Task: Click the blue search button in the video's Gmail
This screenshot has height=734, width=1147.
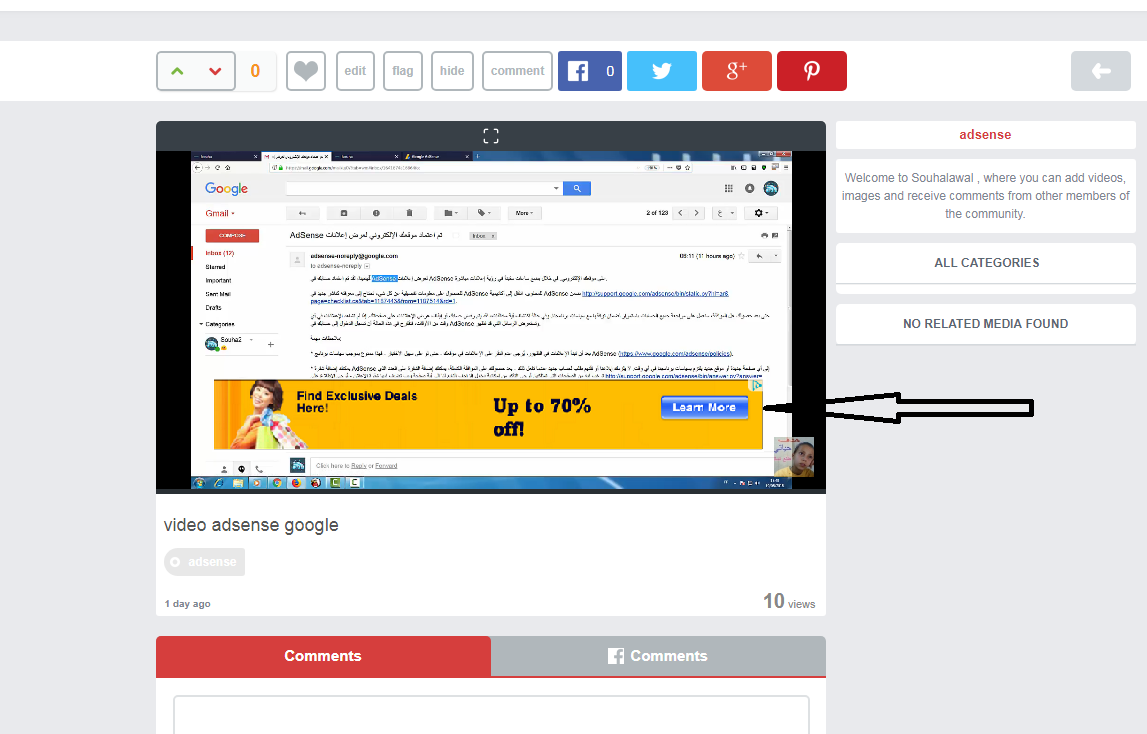Action: (x=576, y=189)
